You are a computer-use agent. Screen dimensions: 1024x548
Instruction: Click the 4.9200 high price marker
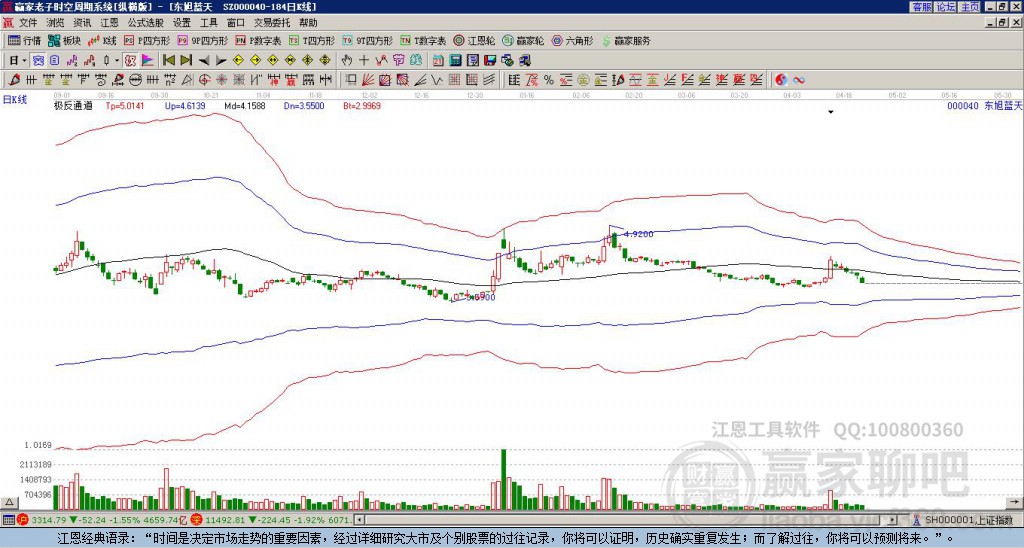pyautogui.click(x=639, y=234)
